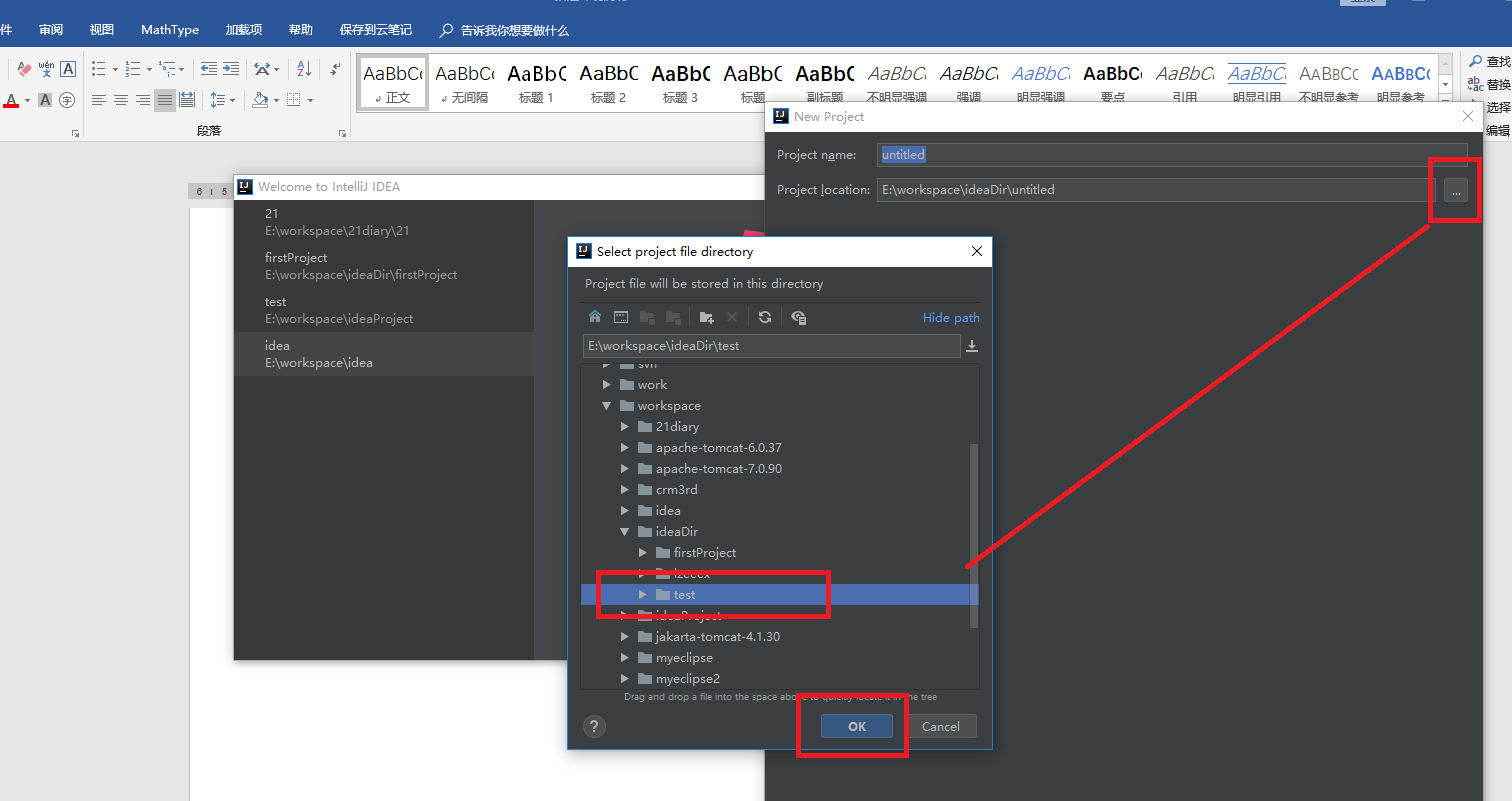Open recent project 21 in Welcome window

coord(384,222)
